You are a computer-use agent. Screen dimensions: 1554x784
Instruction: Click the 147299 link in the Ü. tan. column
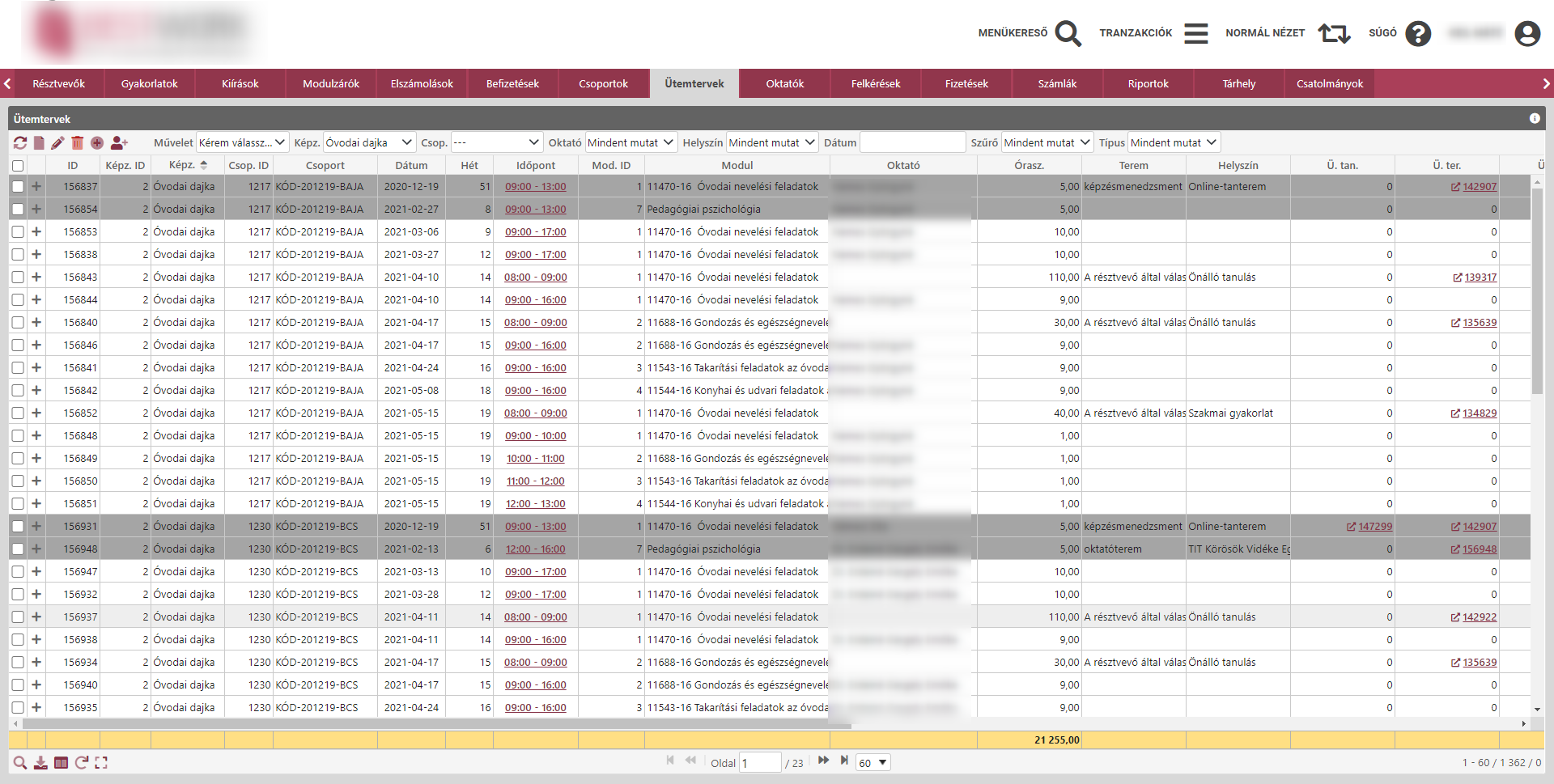pyautogui.click(x=1374, y=527)
